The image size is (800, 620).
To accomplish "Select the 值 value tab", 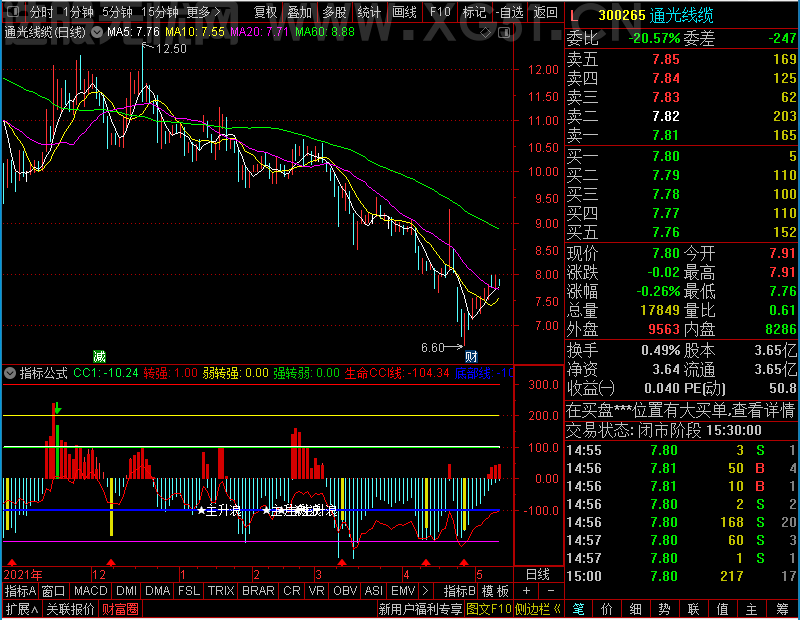I will point(722,609).
